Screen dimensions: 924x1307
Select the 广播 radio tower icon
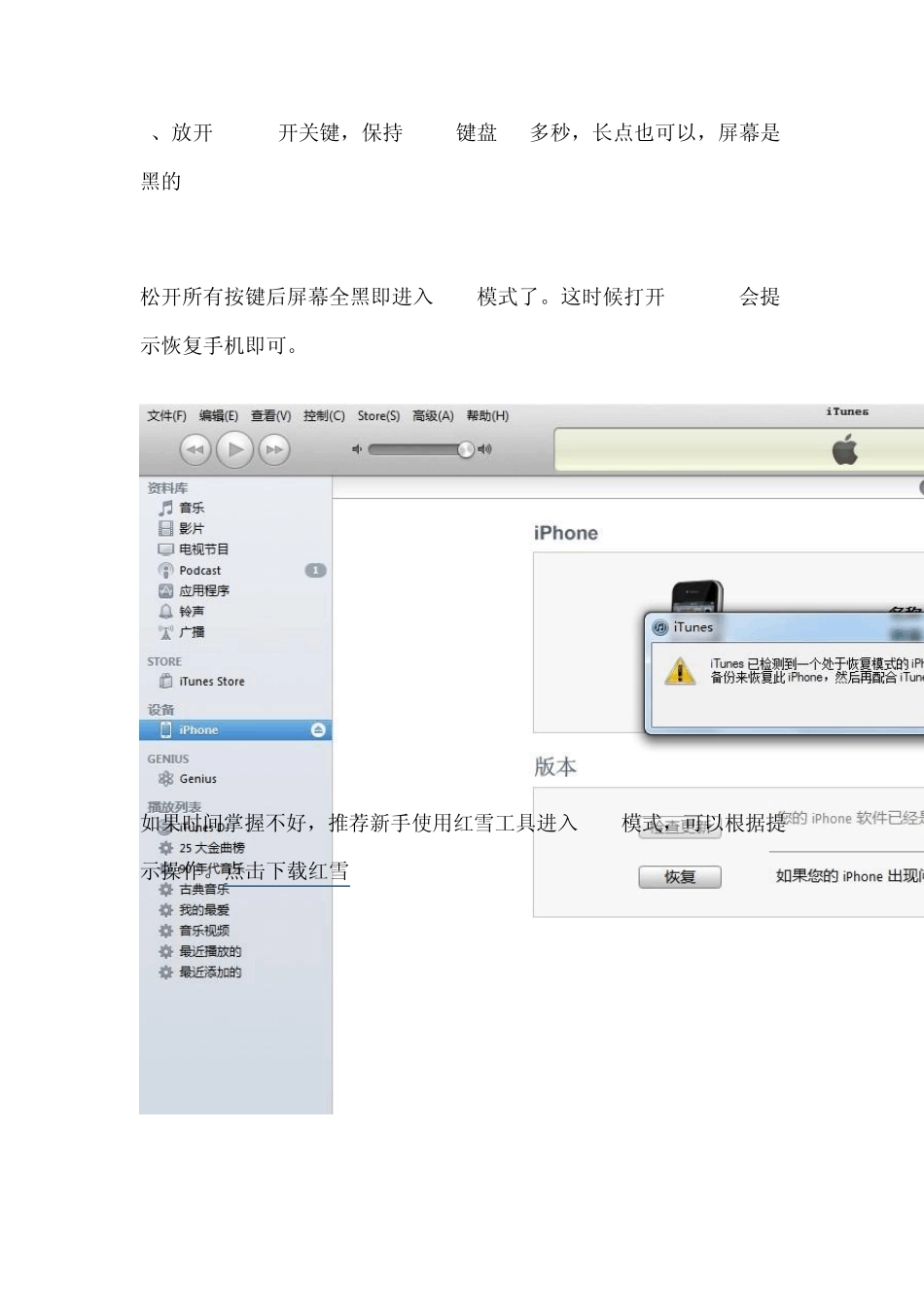166,632
